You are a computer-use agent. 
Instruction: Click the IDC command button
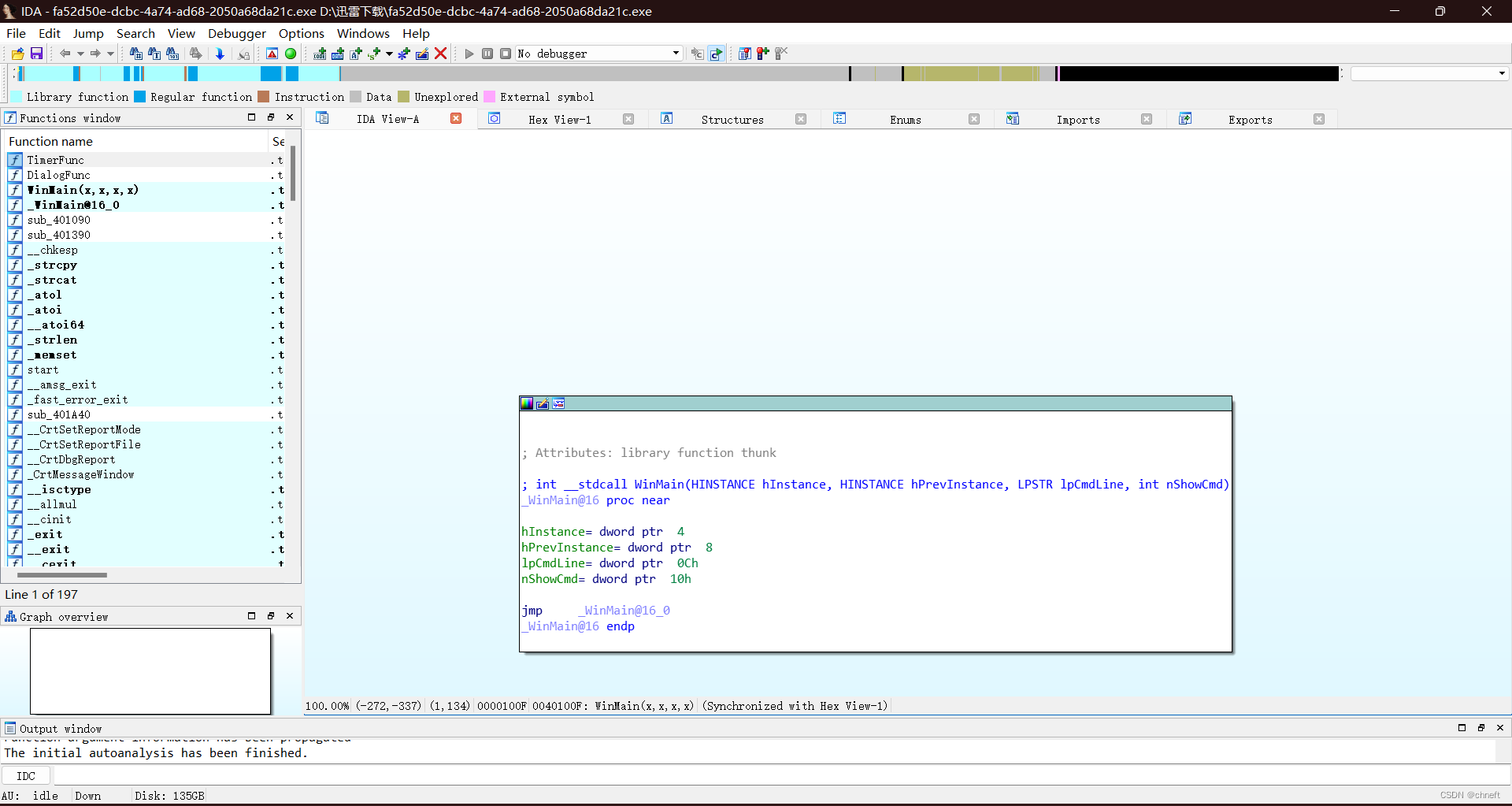26,776
